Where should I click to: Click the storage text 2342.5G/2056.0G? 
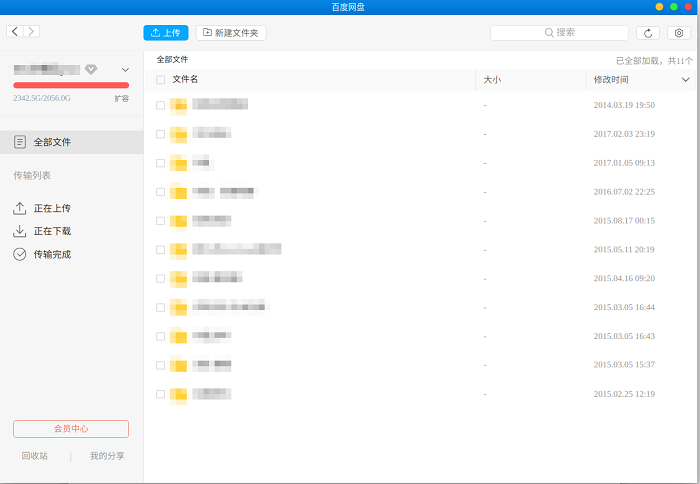point(42,98)
